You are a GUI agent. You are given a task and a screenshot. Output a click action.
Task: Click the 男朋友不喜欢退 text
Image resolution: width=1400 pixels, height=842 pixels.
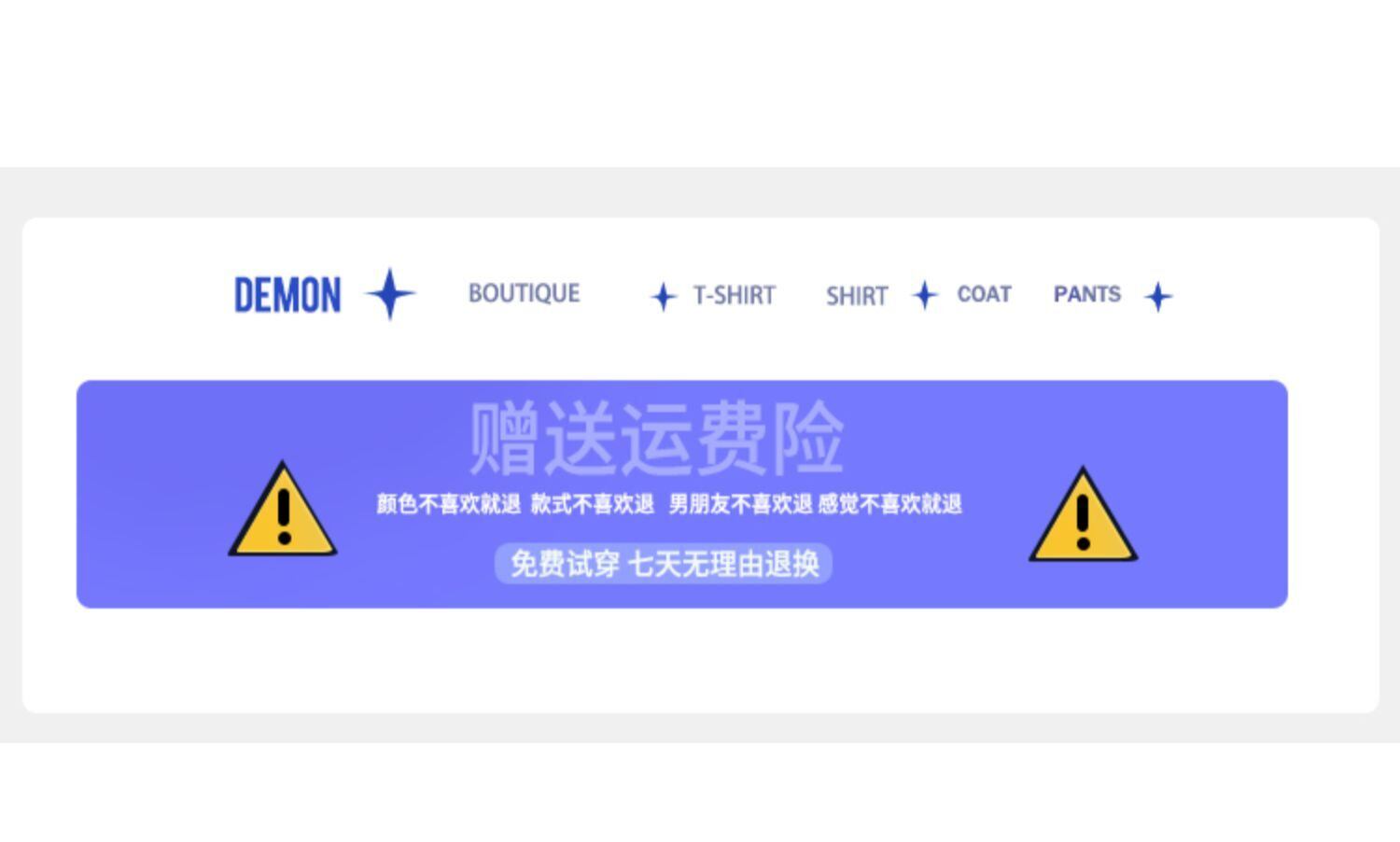[x=740, y=504]
